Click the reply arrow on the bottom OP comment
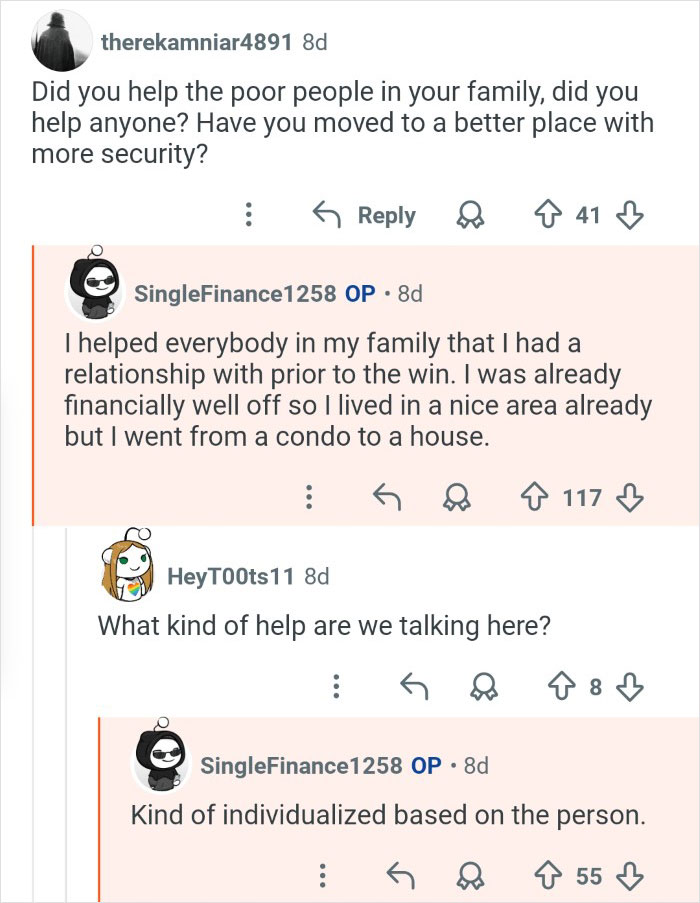Viewport: 700px width, 903px height. coord(403,873)
